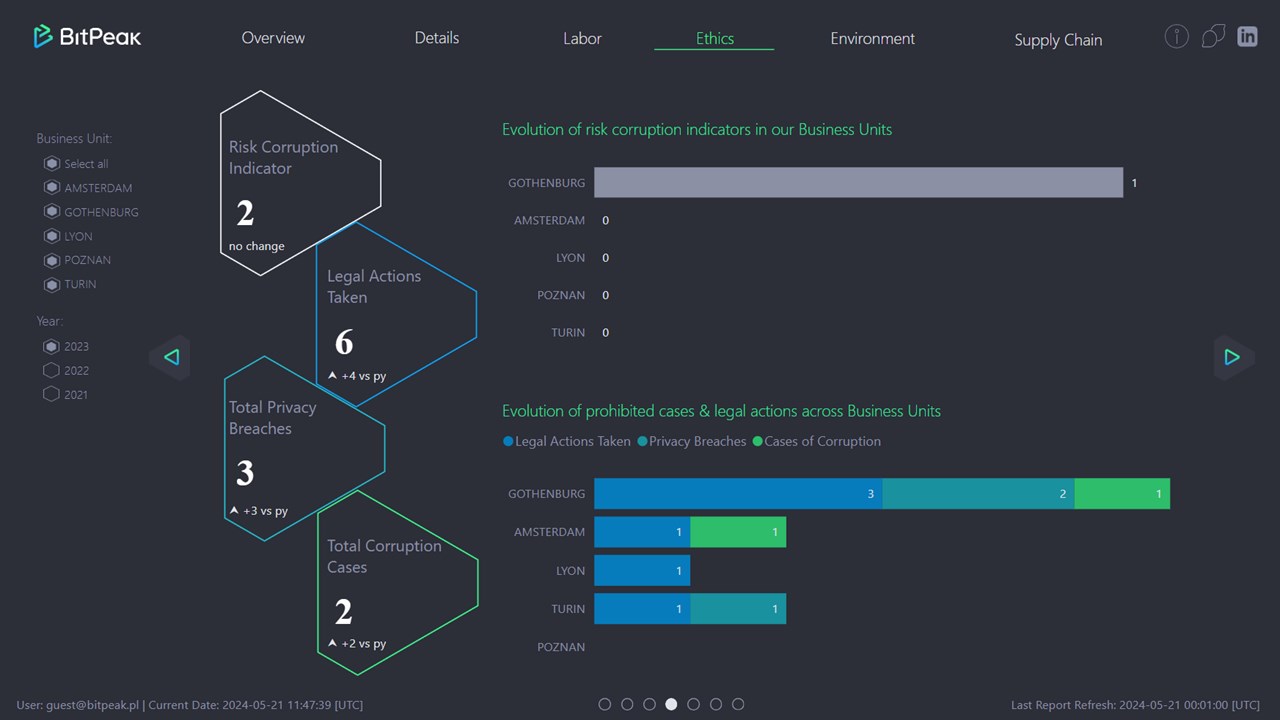Switch to the Overview tab
This screenshot has height=720, width=1280.
(273, 38)
